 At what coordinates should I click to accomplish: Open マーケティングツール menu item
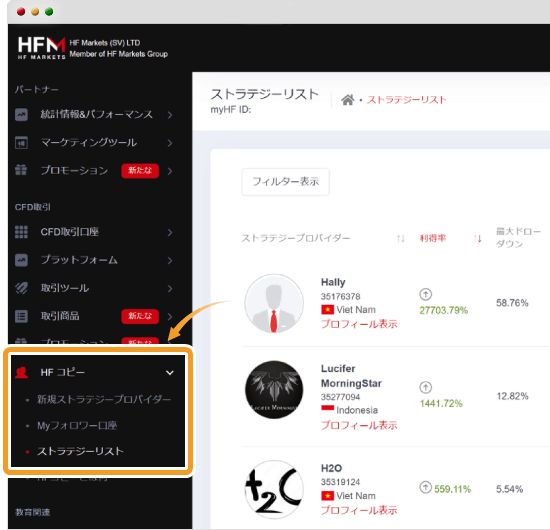[x=89, y=143]
